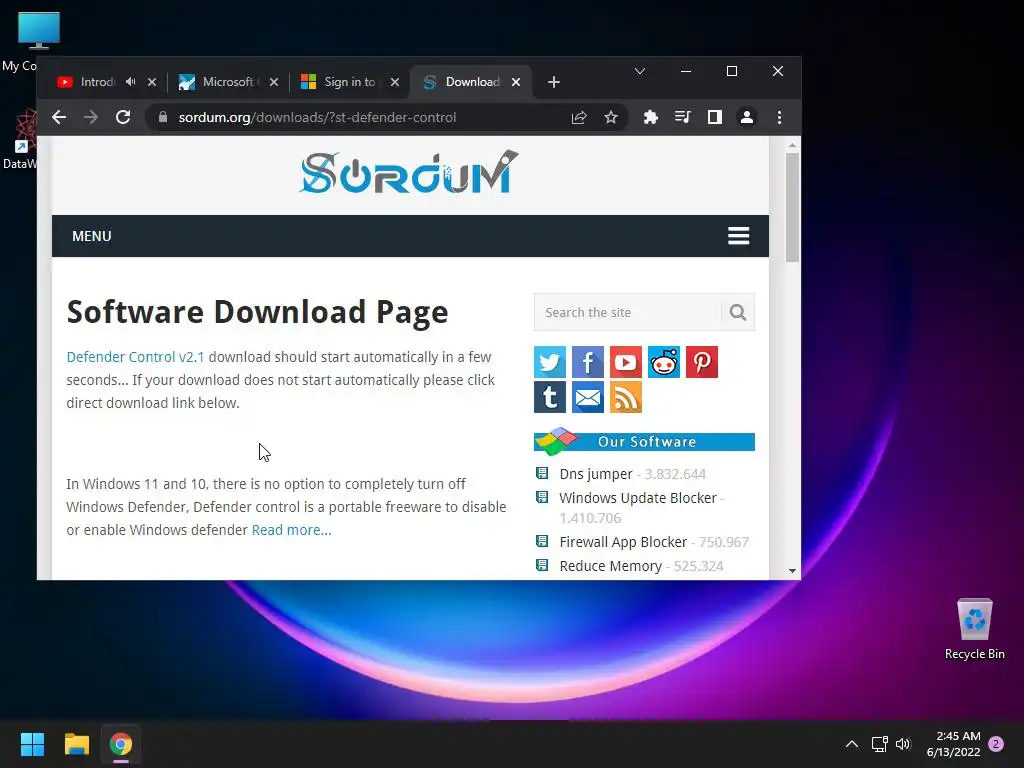Click the Search the site field
The height and width of the screenshot is (768, 1024).
tap(628, 312)
